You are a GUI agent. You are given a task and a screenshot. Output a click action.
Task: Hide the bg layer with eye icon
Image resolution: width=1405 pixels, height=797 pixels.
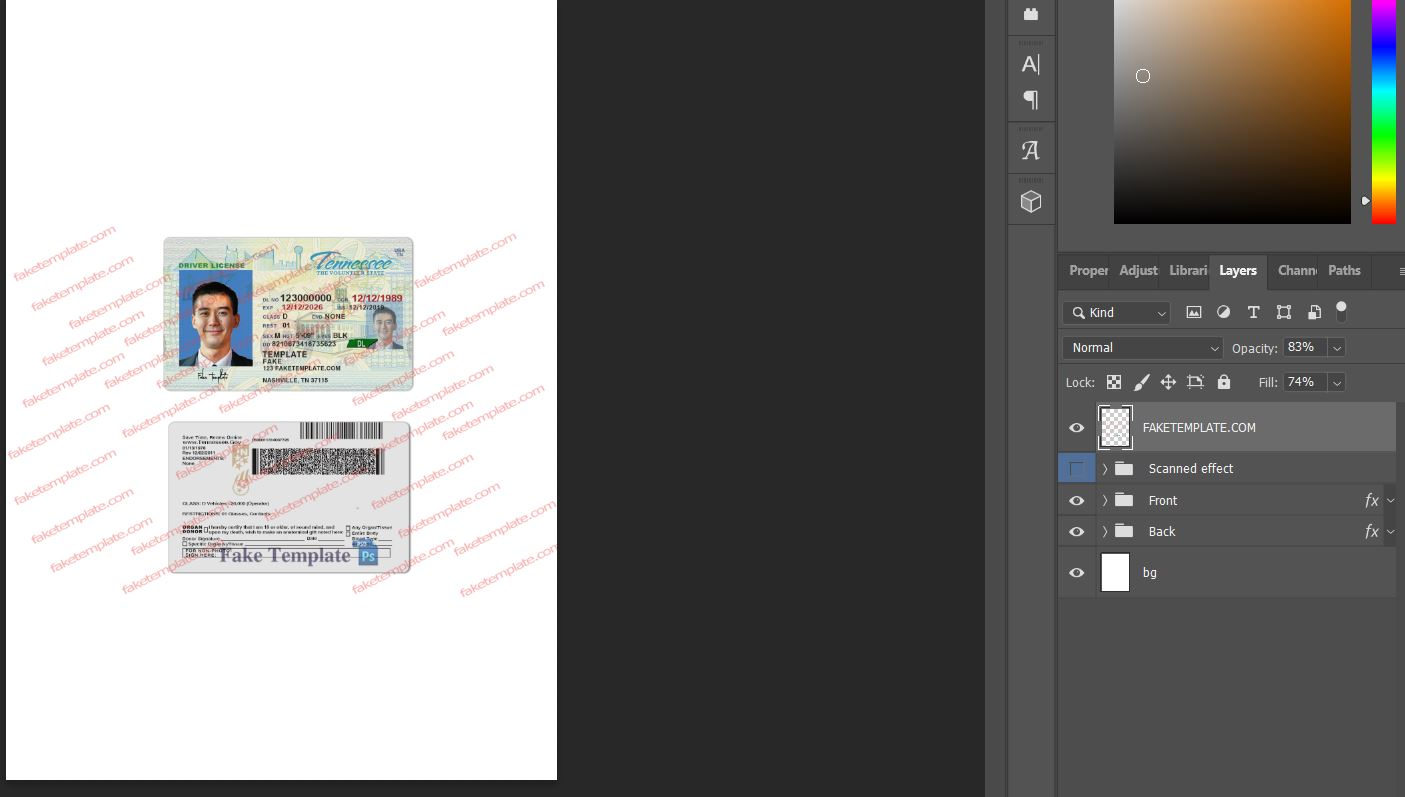1076,573
